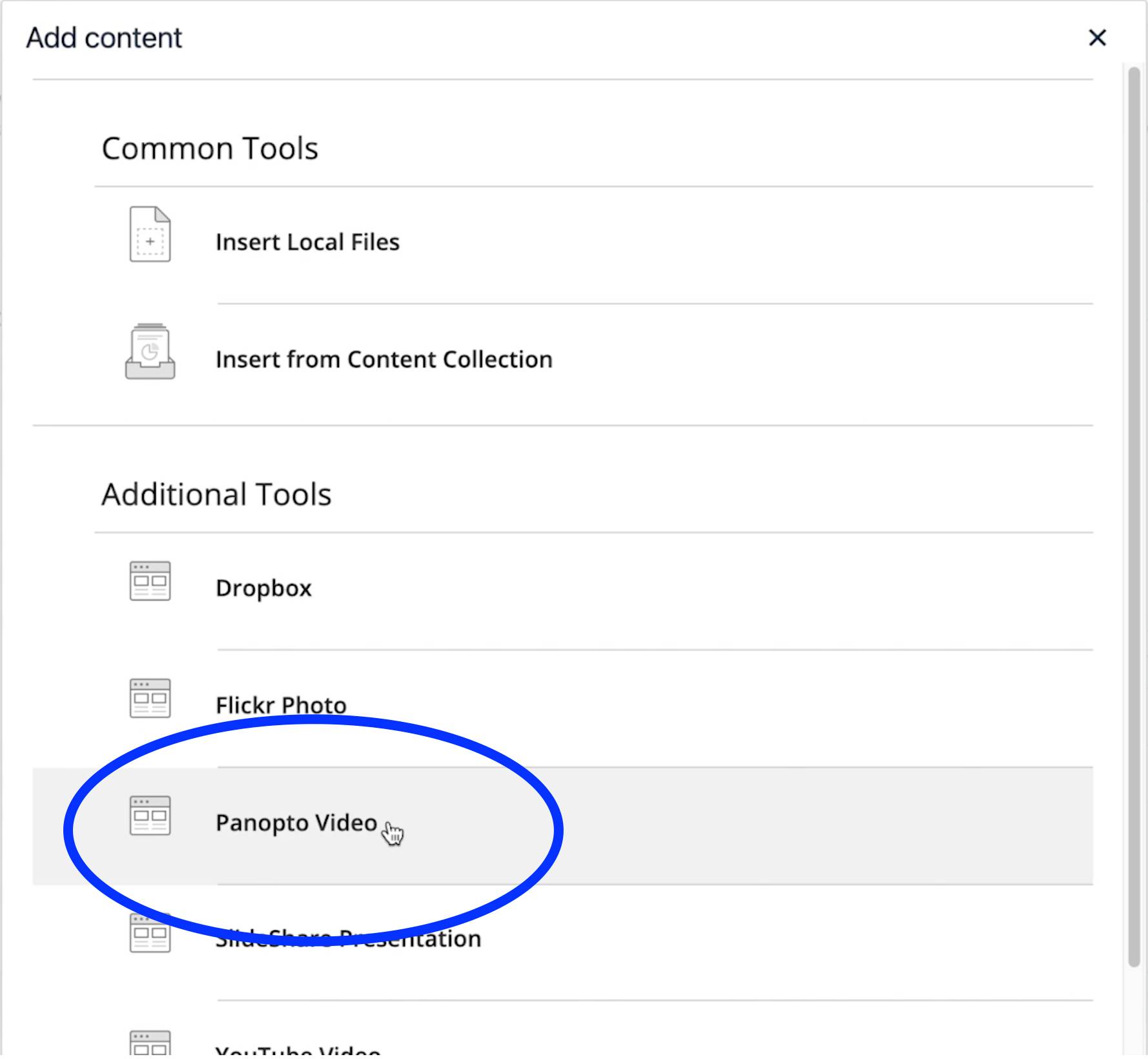Click the YouTube Video tool icon
The width and height of the screenshot is (1148, 1059).
click(150, 1044)
